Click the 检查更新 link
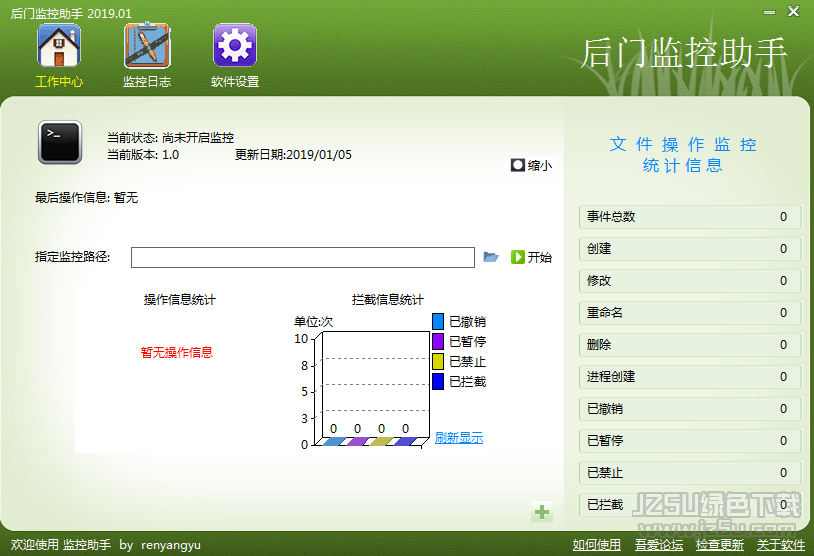 click(x=720, y=545)
